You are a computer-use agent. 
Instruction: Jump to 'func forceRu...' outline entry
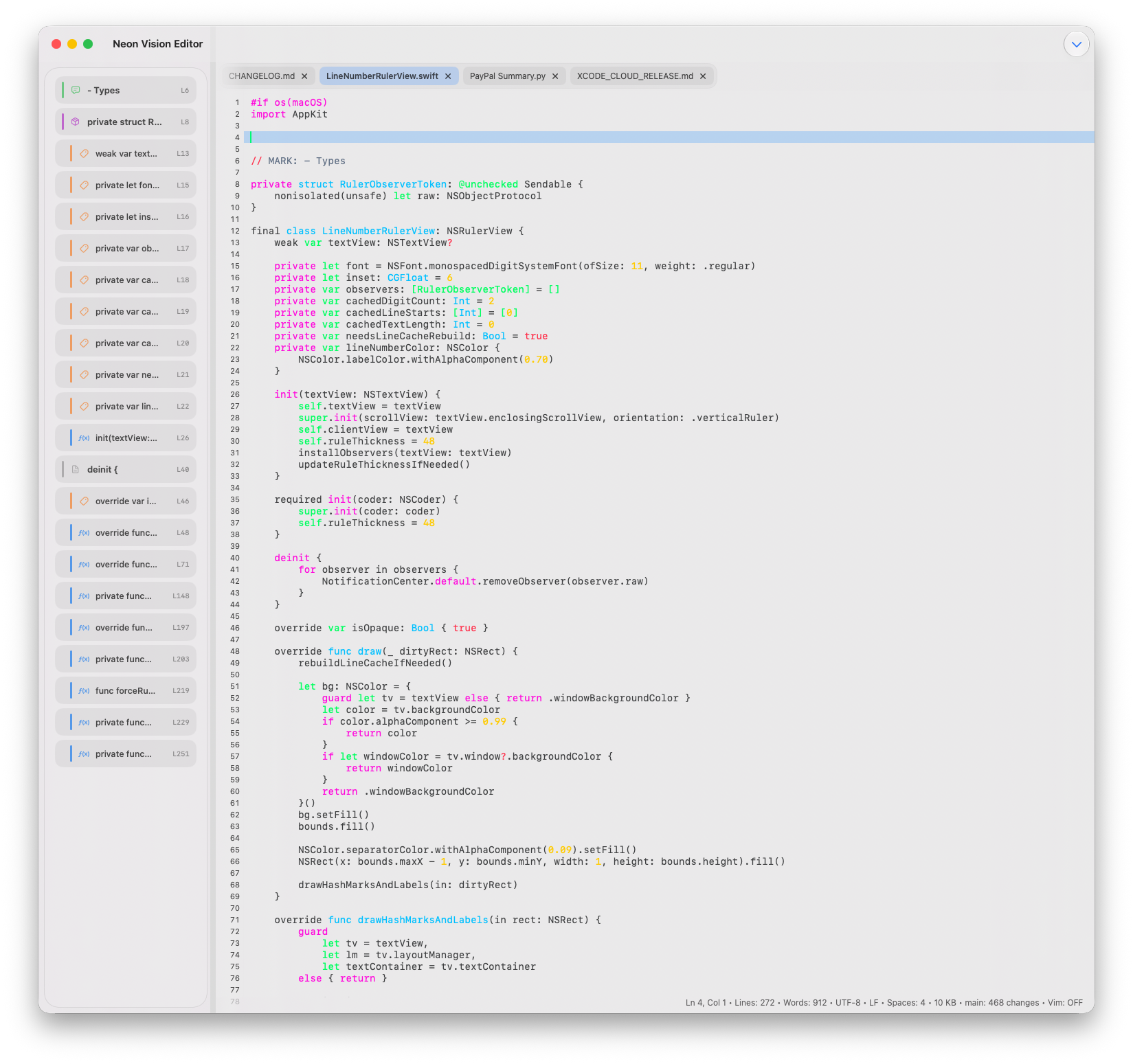(126, 690)
